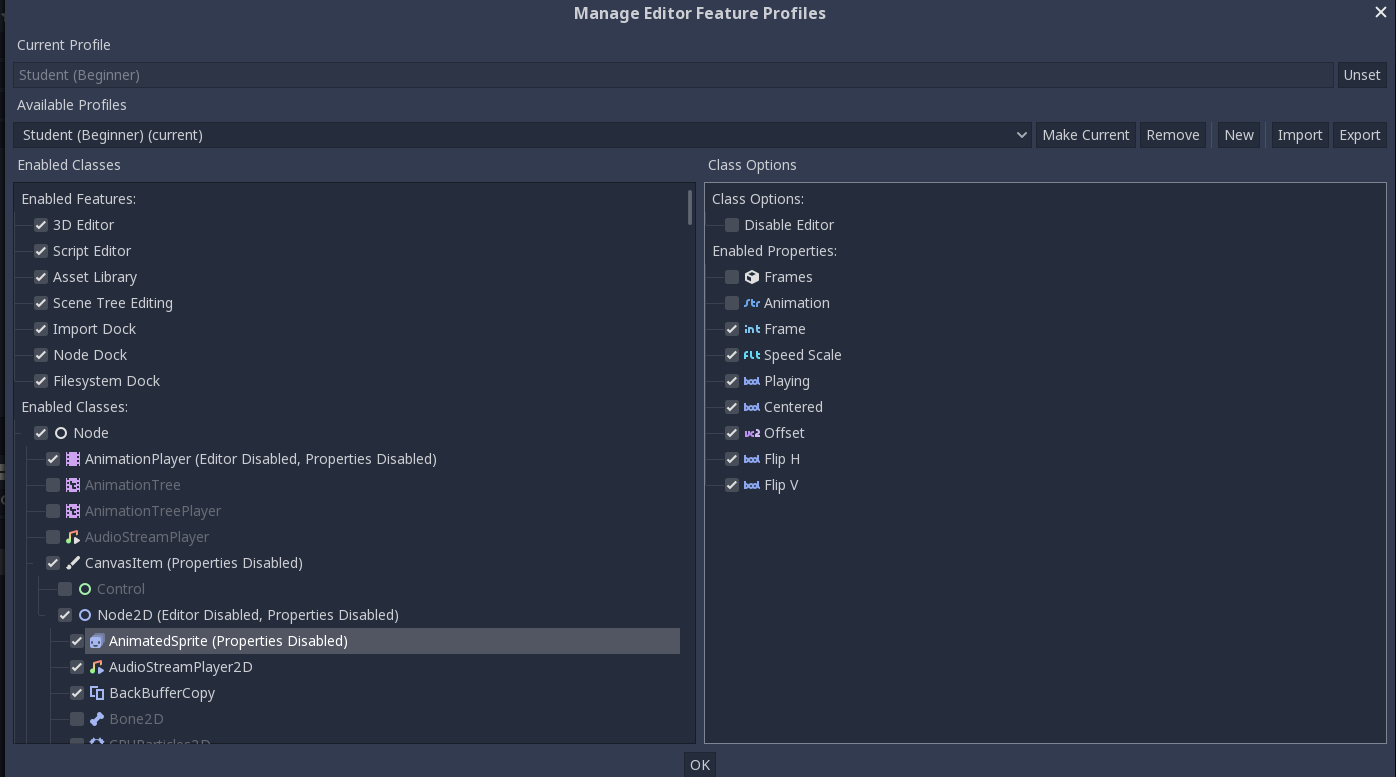Click the AudioStreamPlayer music note icon
This screenshot has width=1396, height=777.
pyautogui.click(x=73, y=537)
